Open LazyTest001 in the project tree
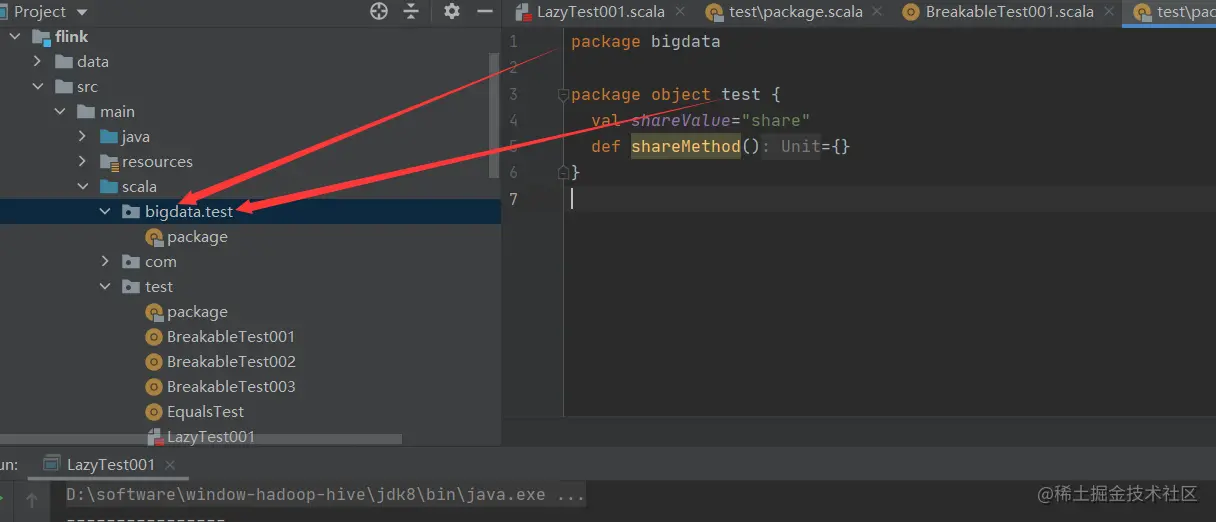This screenshot has height=522, width=1216. [211, 436]
